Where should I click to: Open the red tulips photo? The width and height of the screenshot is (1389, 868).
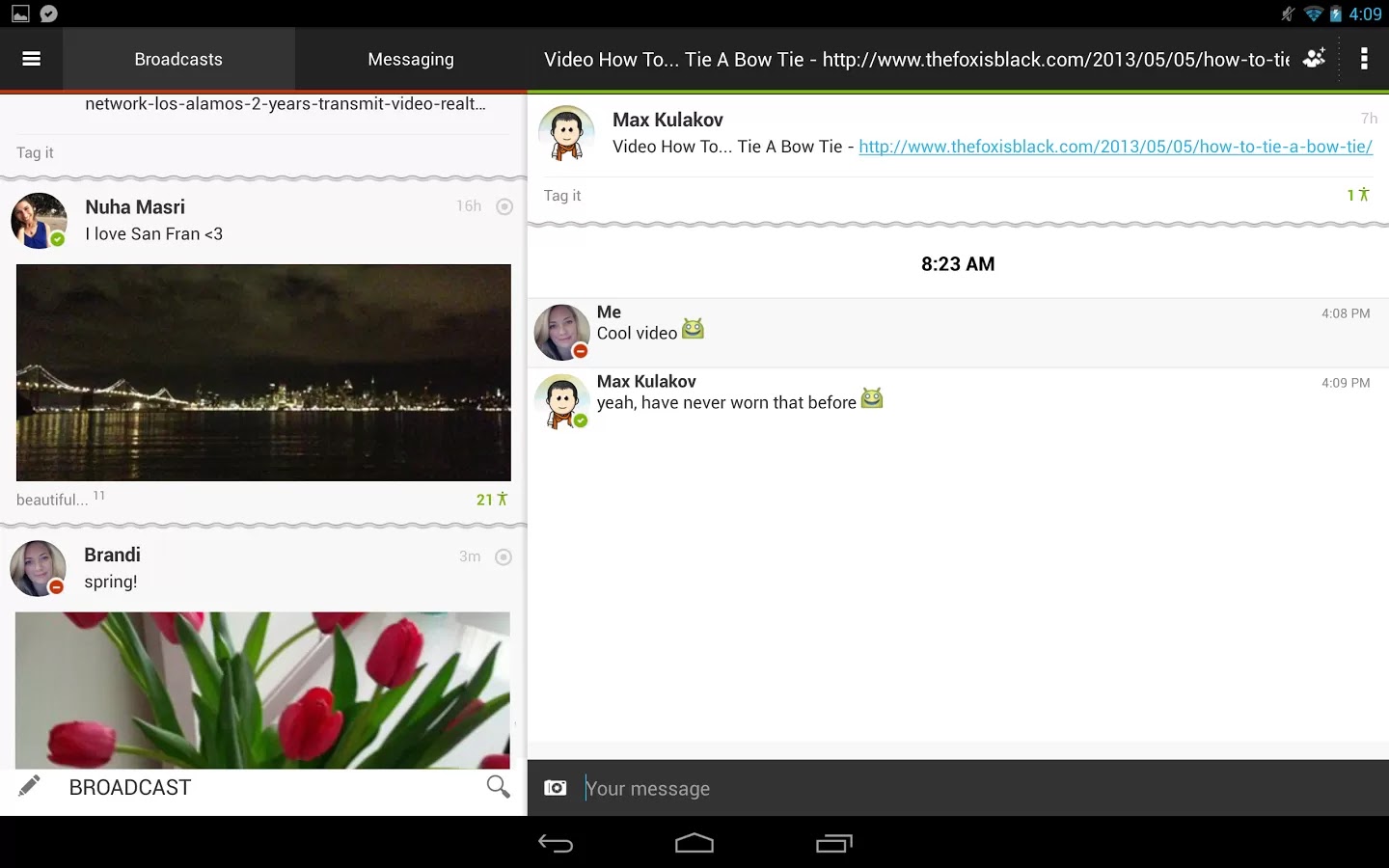point(262,691)
